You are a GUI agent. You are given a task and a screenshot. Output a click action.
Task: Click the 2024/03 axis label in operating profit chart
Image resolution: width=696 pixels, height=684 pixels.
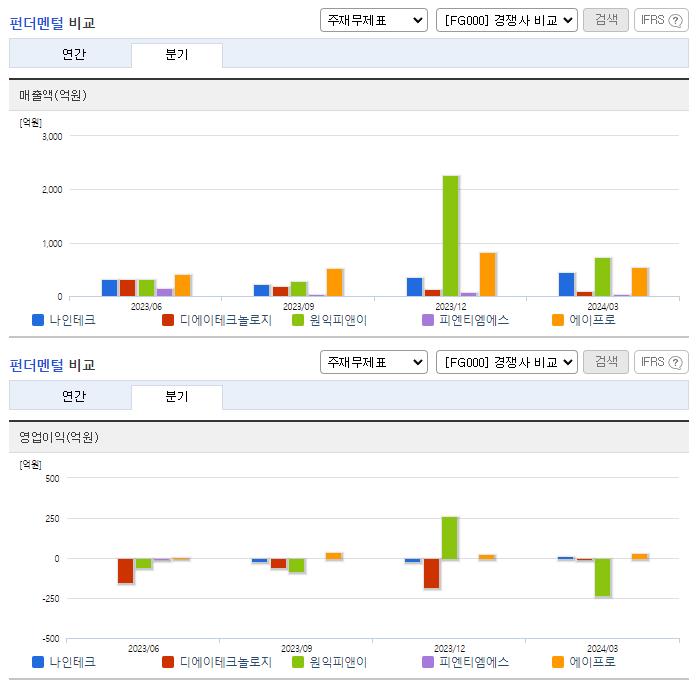click(x=602, y=648)
